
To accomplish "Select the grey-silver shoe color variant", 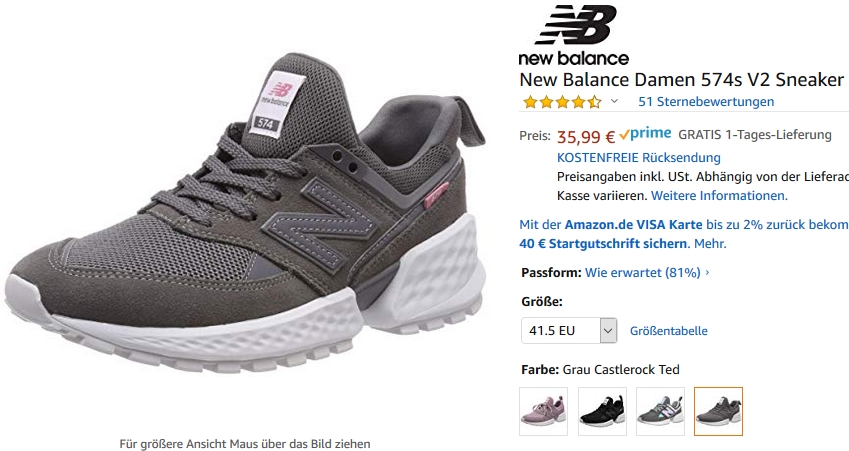I will pyautogui.click(x=661, y=411).
